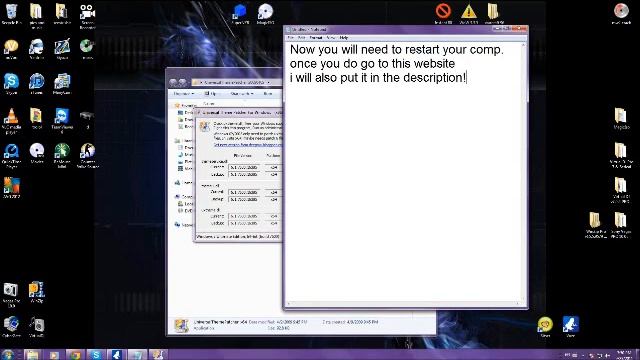This screenshot has height=360, width=640.
Task: Select the WinZip desktop shortcut
Action: coord(37,292)
